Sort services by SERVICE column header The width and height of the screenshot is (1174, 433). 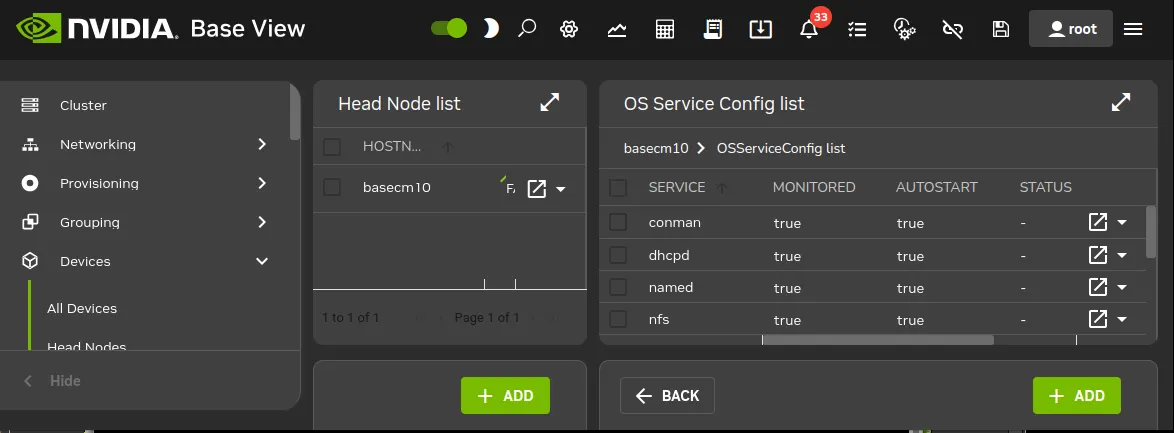tap(677, 187)
